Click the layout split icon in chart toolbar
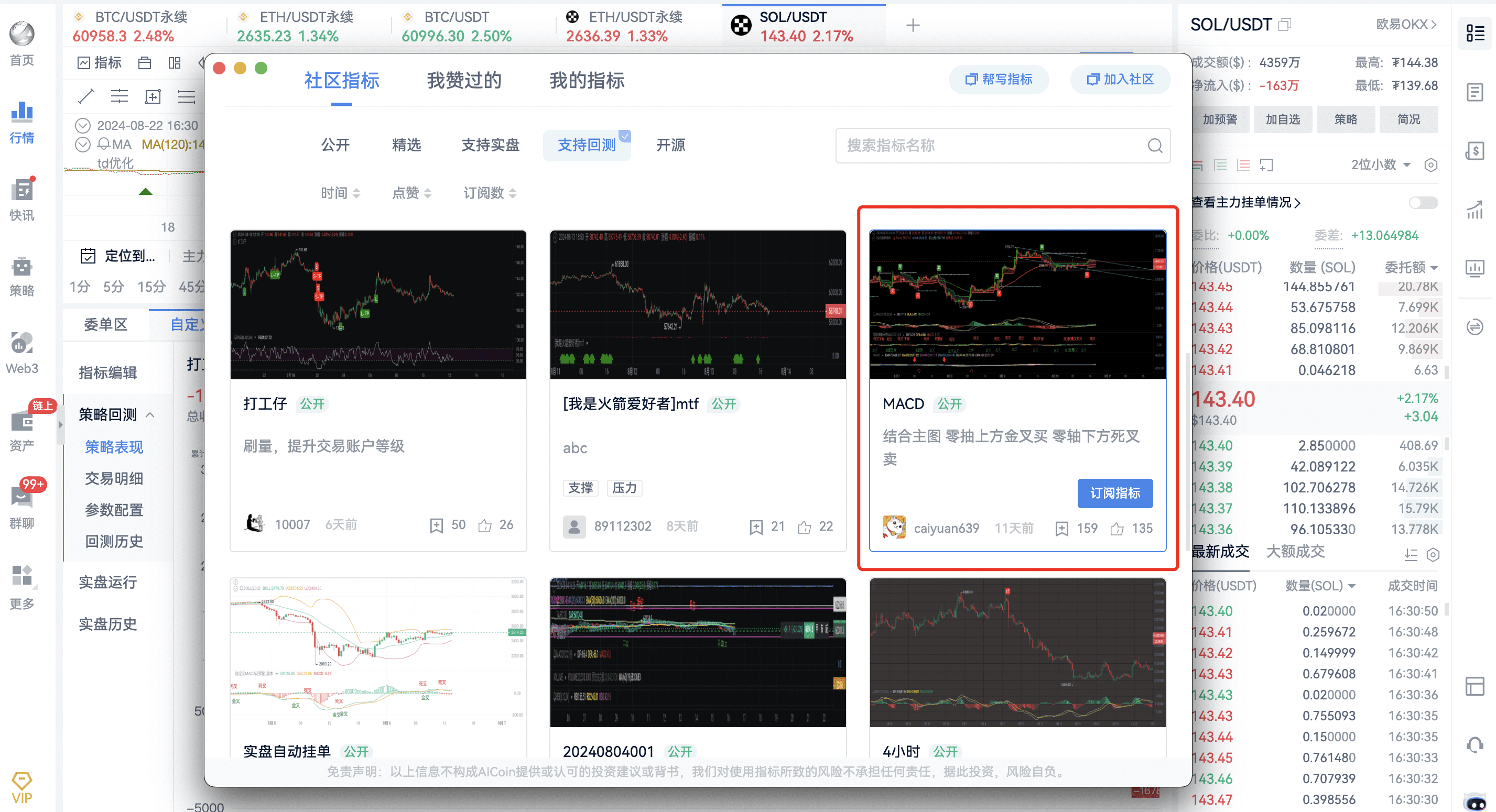 pos(174,62)
